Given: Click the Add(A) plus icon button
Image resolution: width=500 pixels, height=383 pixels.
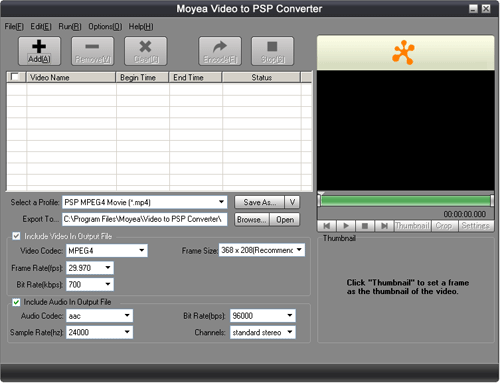Looking at the screenshot, I should [x=39, y=51].
